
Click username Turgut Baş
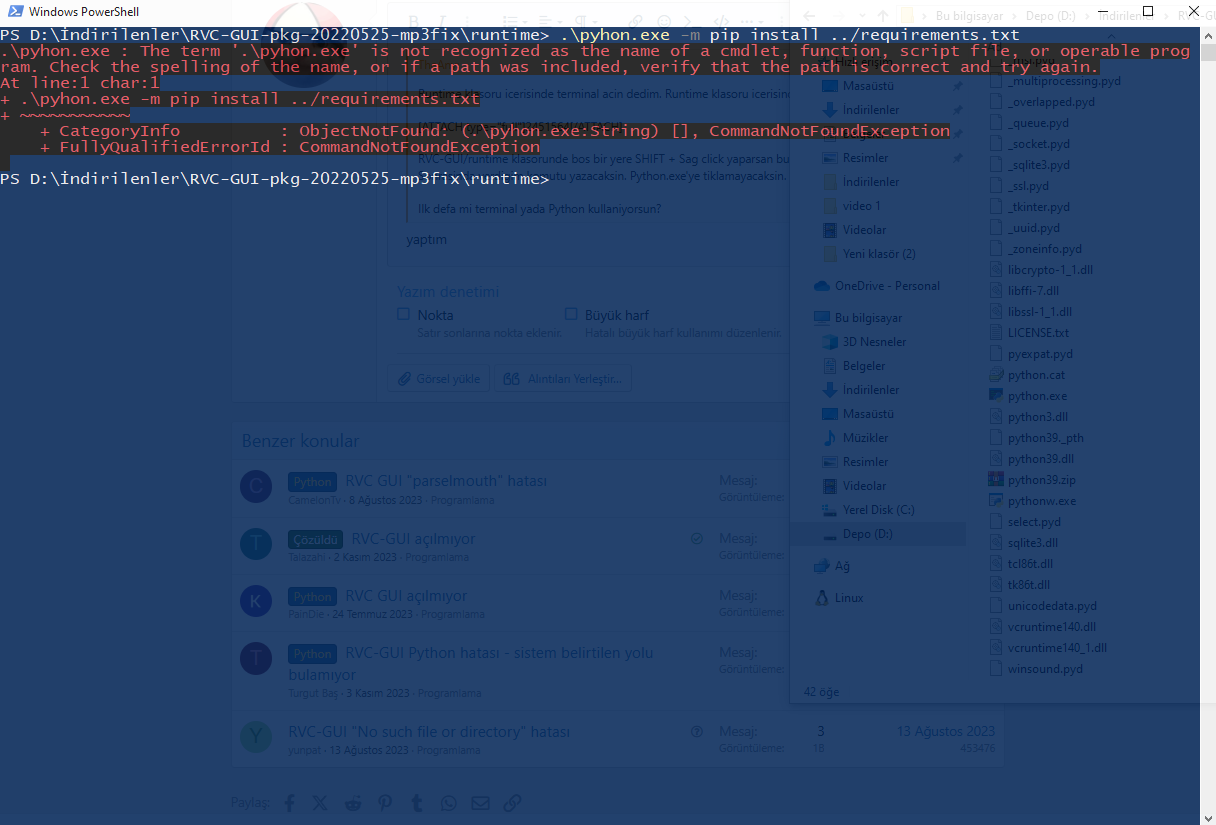pos(315,693)
